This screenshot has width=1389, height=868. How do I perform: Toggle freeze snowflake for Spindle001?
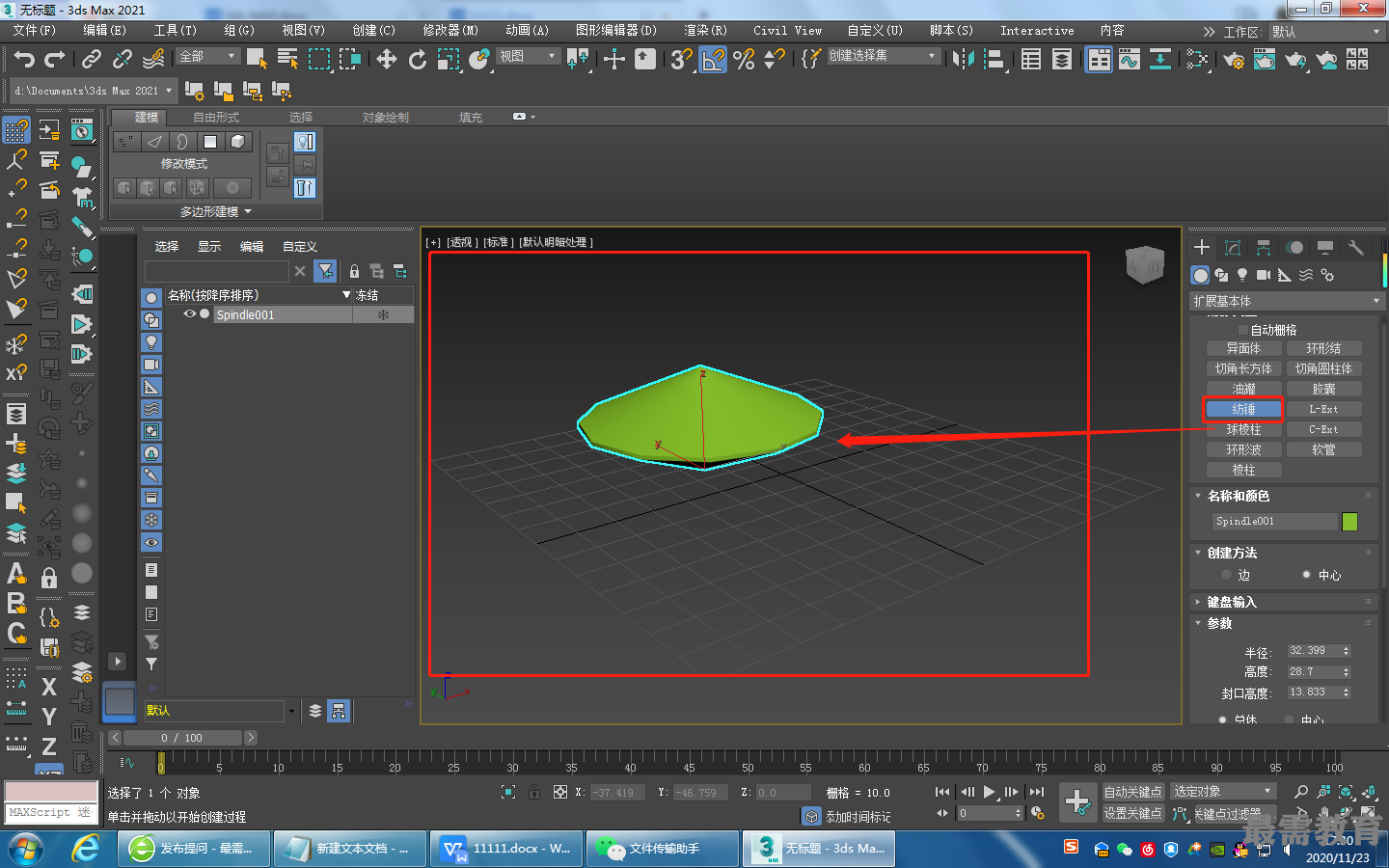point(383,315)
